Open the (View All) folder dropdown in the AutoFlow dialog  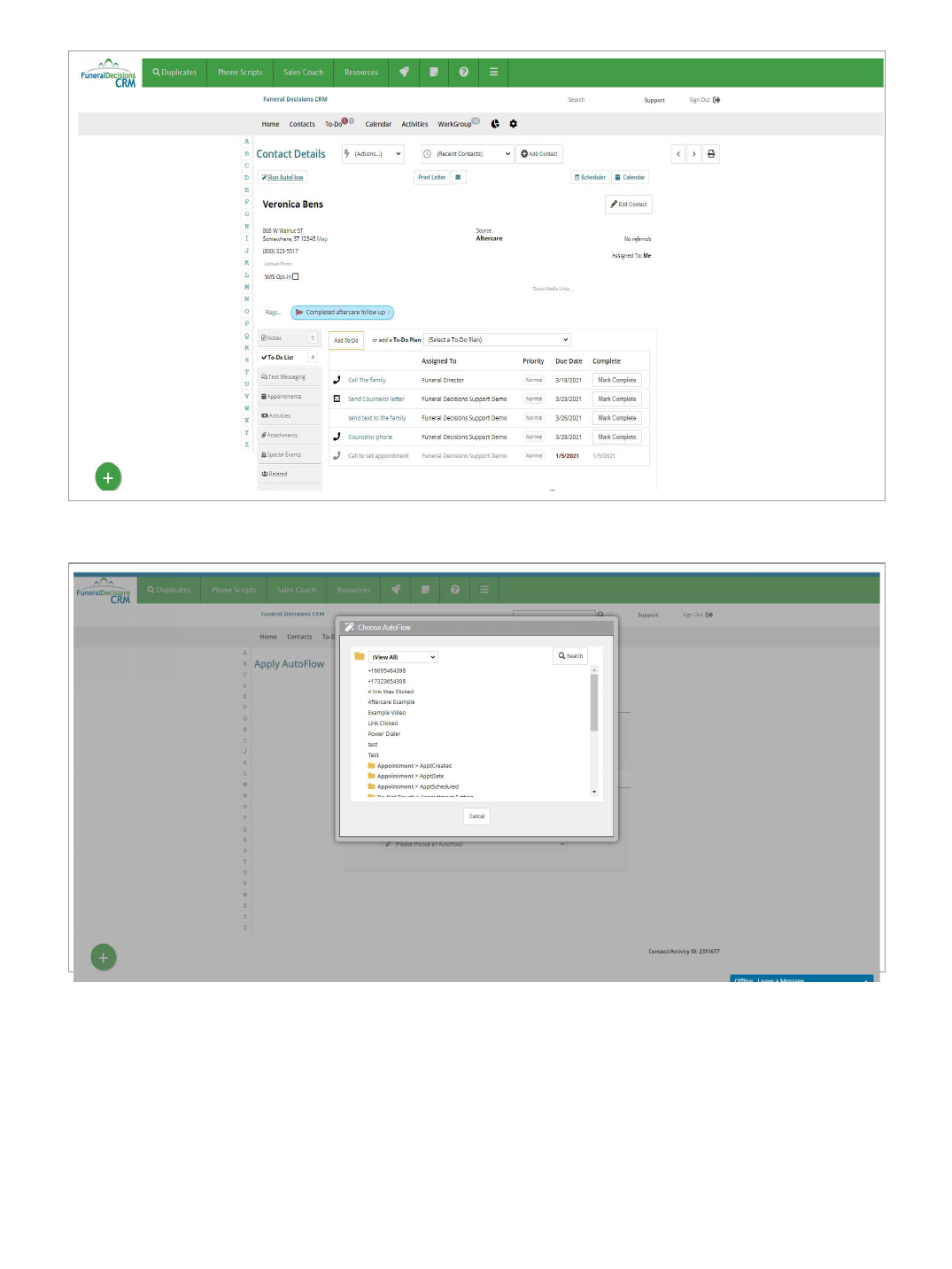(403, 657)
